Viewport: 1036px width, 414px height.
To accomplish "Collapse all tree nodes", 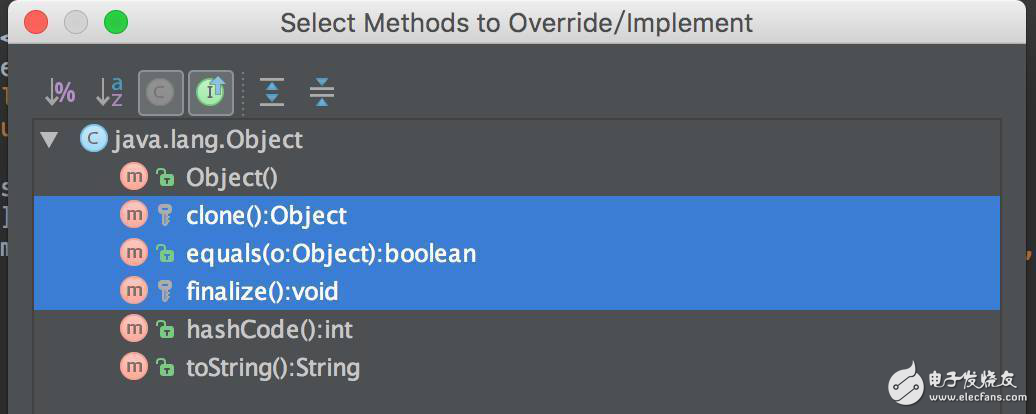I will coord(321,93).
